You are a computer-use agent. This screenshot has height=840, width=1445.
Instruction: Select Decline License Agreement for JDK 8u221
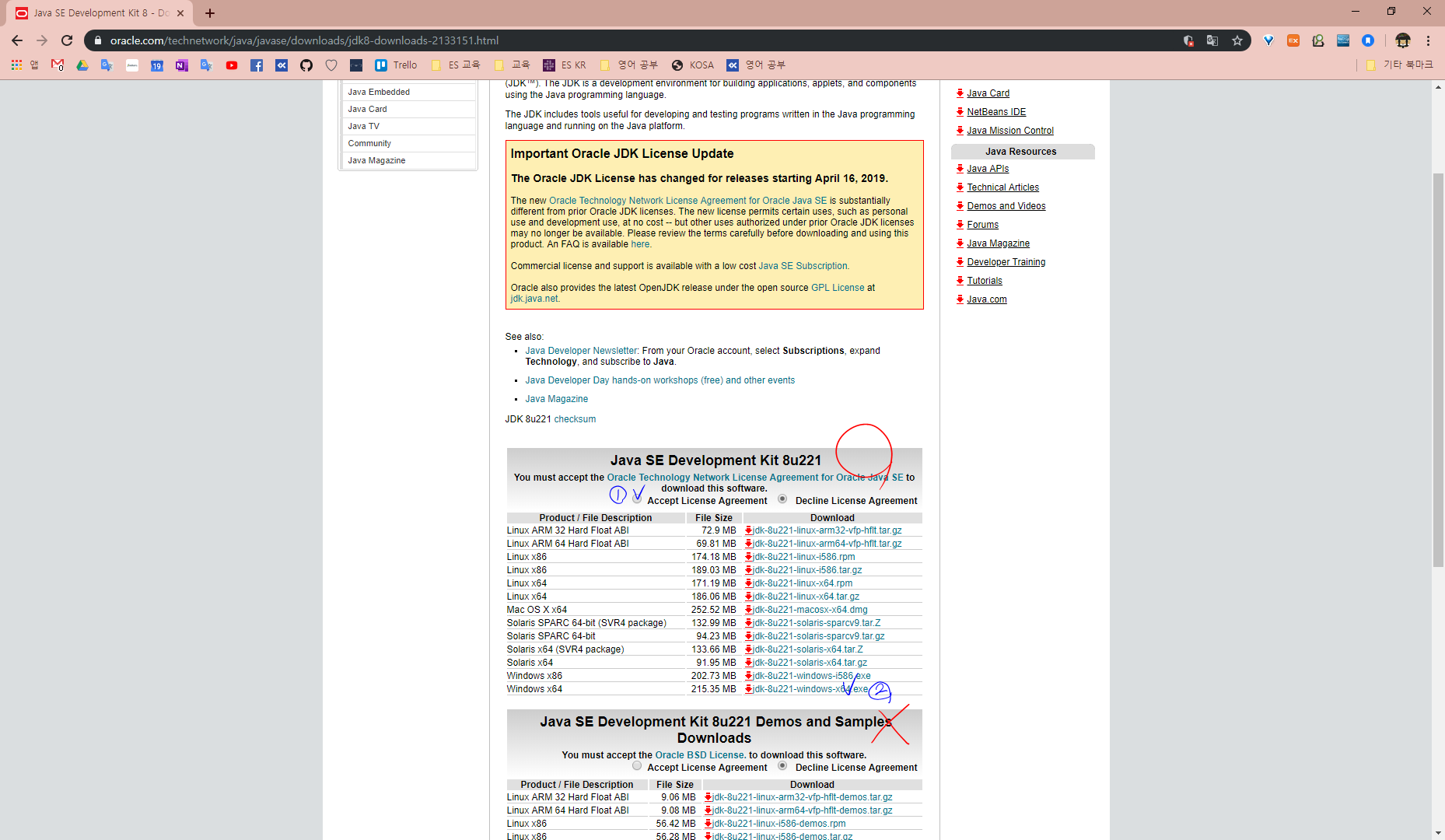(x=782, y=499)
